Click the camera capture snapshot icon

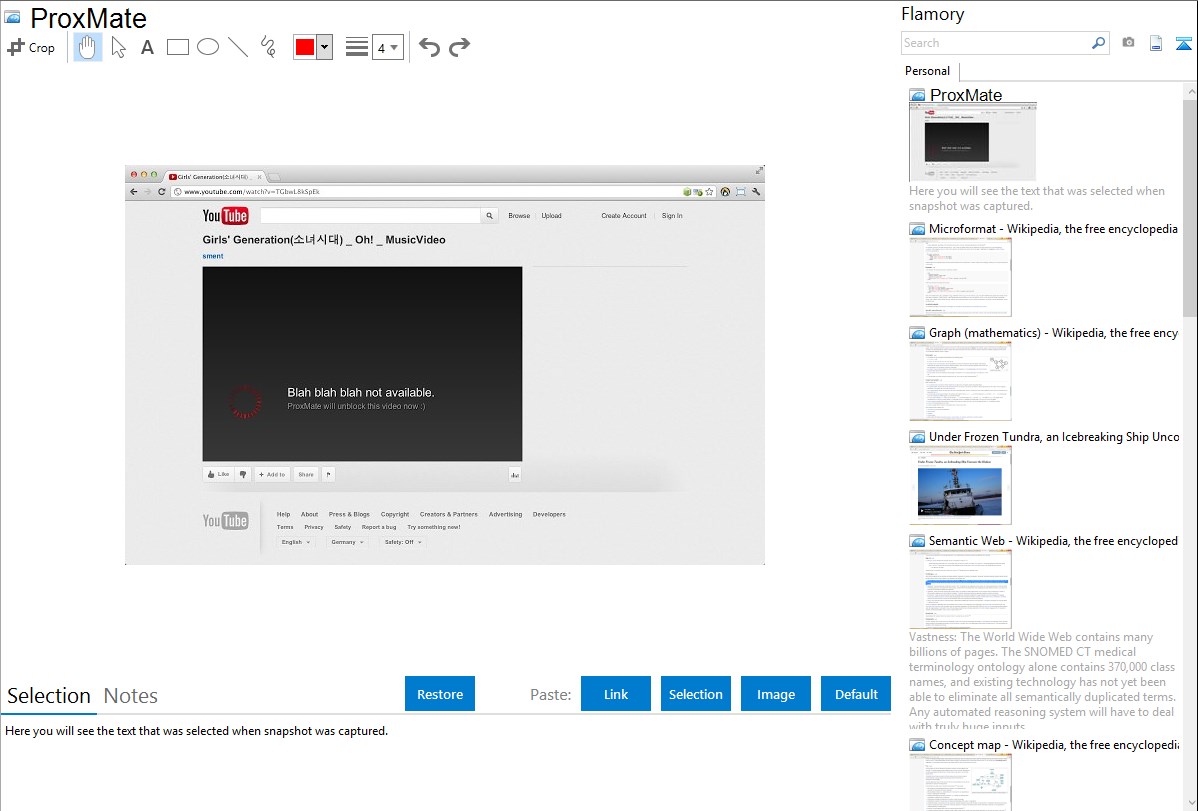click(1128, 43)
